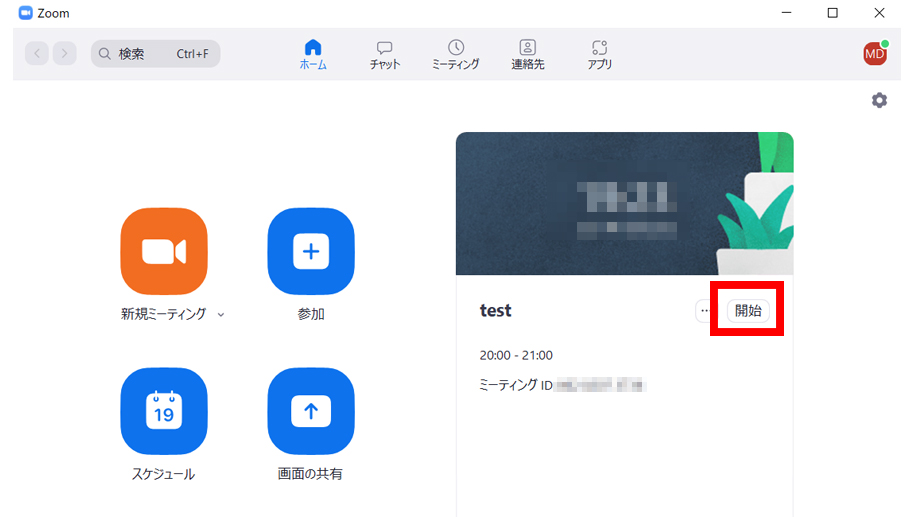Open the three-dot menu for test meeting

pyautogui.click(x=704, y=310)
